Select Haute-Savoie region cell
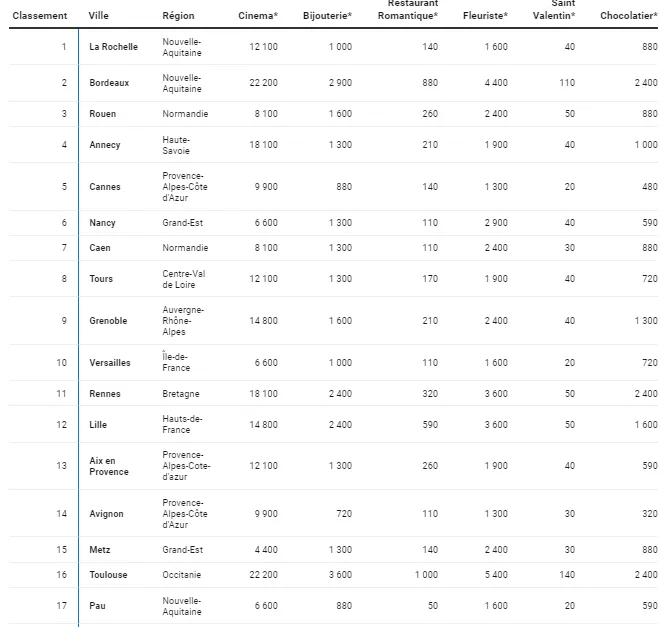669x627 pixels. coord(176,145)
